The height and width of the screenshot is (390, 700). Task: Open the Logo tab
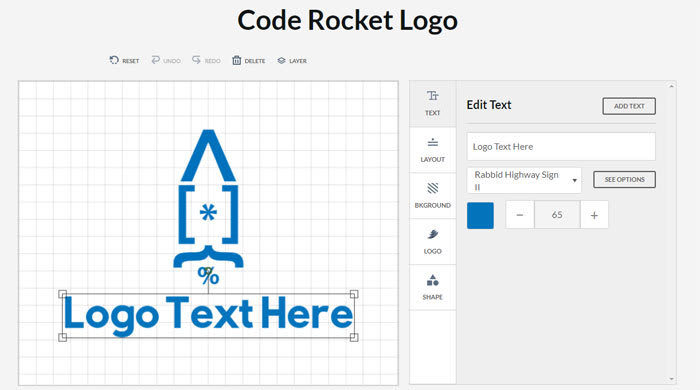(432, 241)
